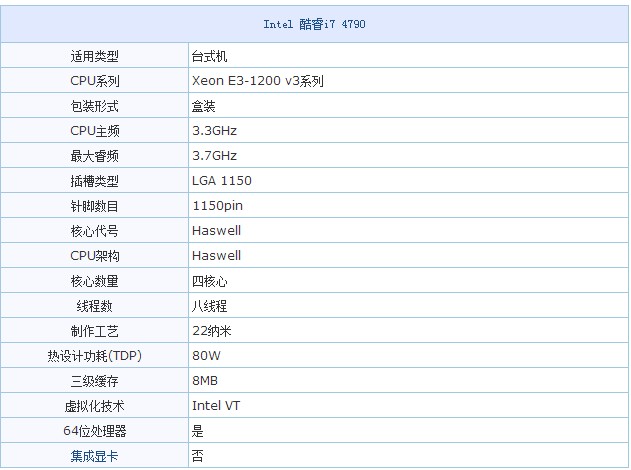This screenshot has height=470, width=631.
Task: Select the label 制作工艺
Action: click(x=94, y=331)
